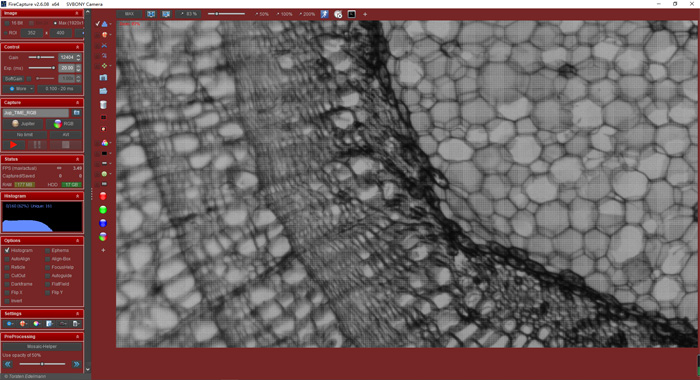Collapse the Options panel header arrow
The height and width of the screenshot is (380, 700).
pos(77,241)
